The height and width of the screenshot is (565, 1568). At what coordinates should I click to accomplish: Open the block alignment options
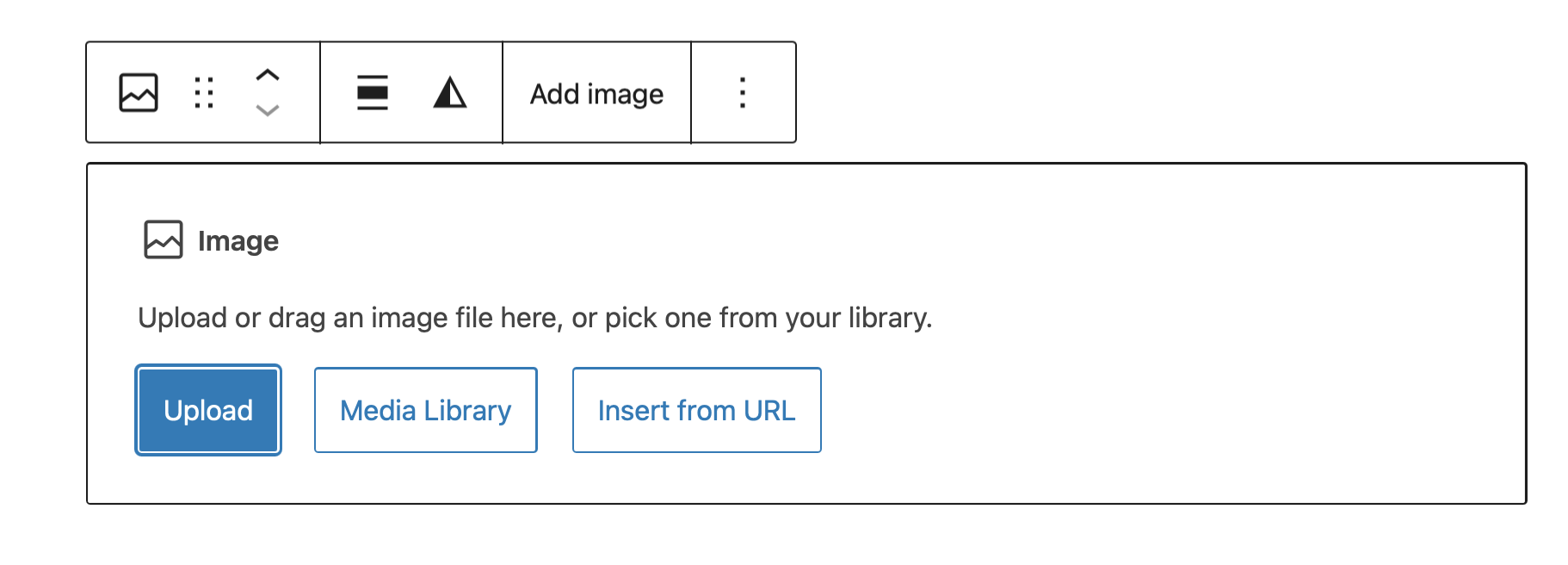373,93
